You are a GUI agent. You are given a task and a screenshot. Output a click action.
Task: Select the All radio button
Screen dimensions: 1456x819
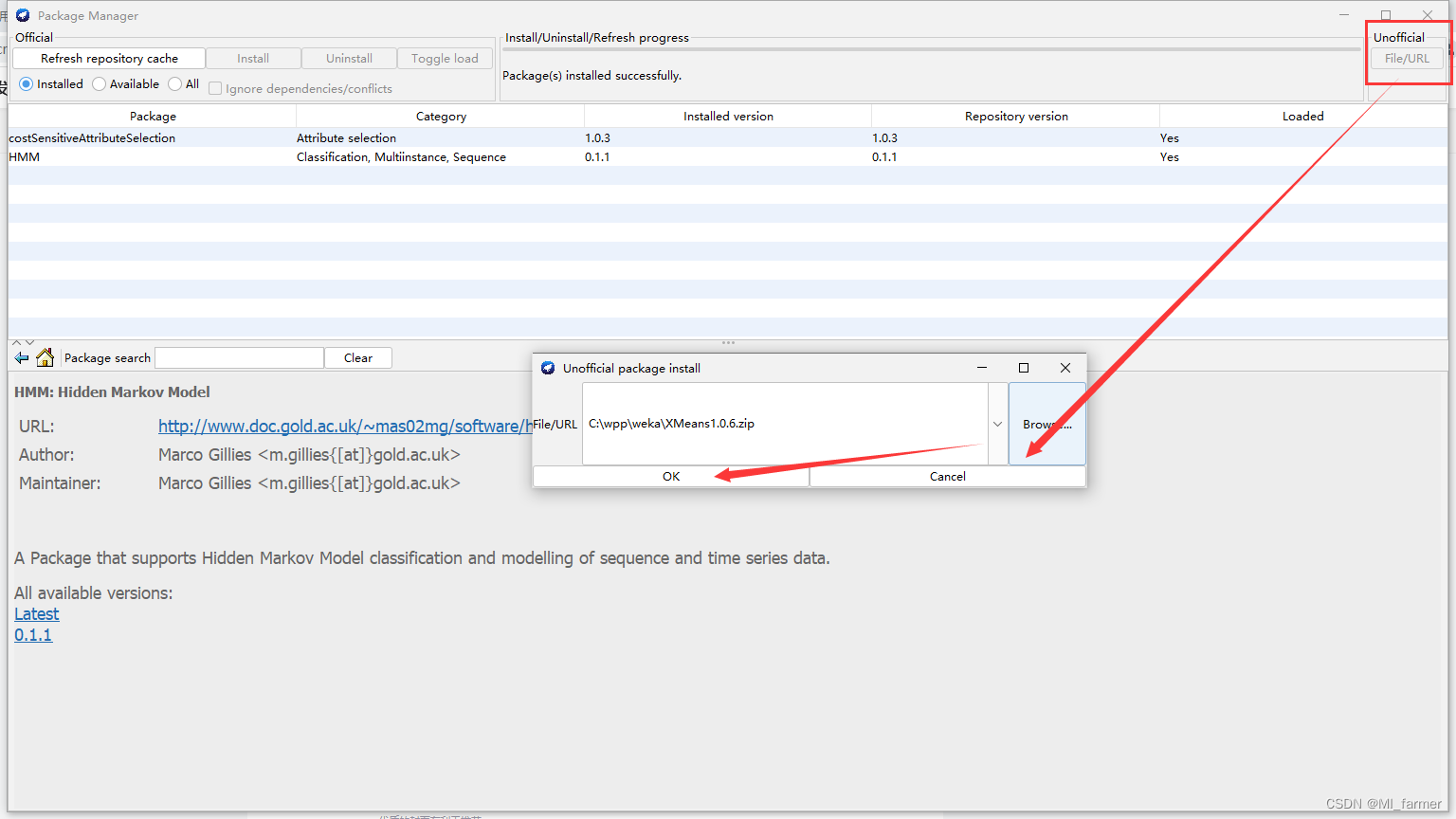coord(184,84)
